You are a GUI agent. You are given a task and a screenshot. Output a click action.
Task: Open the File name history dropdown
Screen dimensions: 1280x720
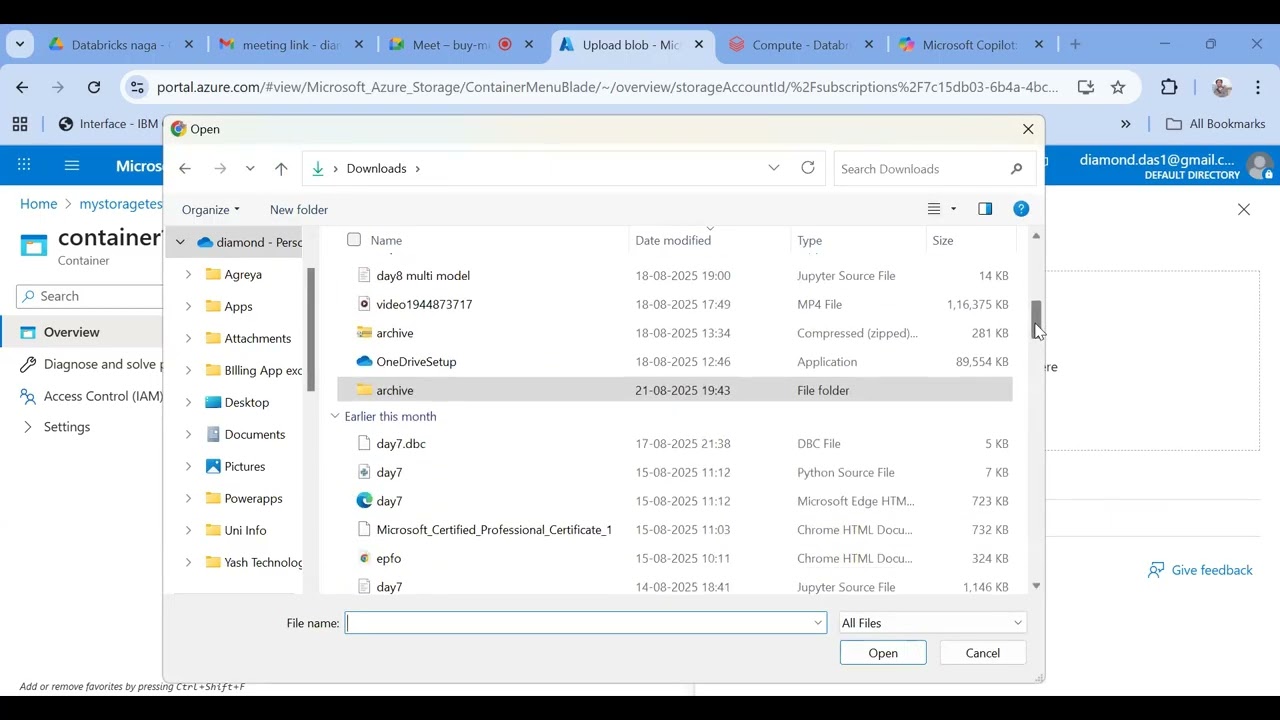tap(818, 623)
